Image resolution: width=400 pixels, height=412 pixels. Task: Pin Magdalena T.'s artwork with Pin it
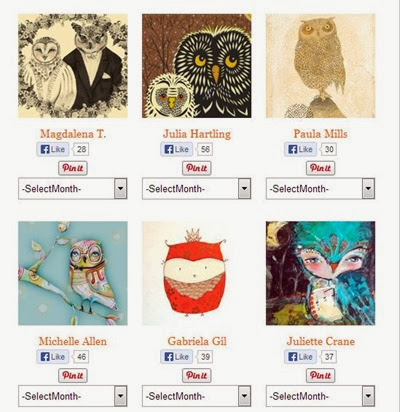click(x=73, y=168)
